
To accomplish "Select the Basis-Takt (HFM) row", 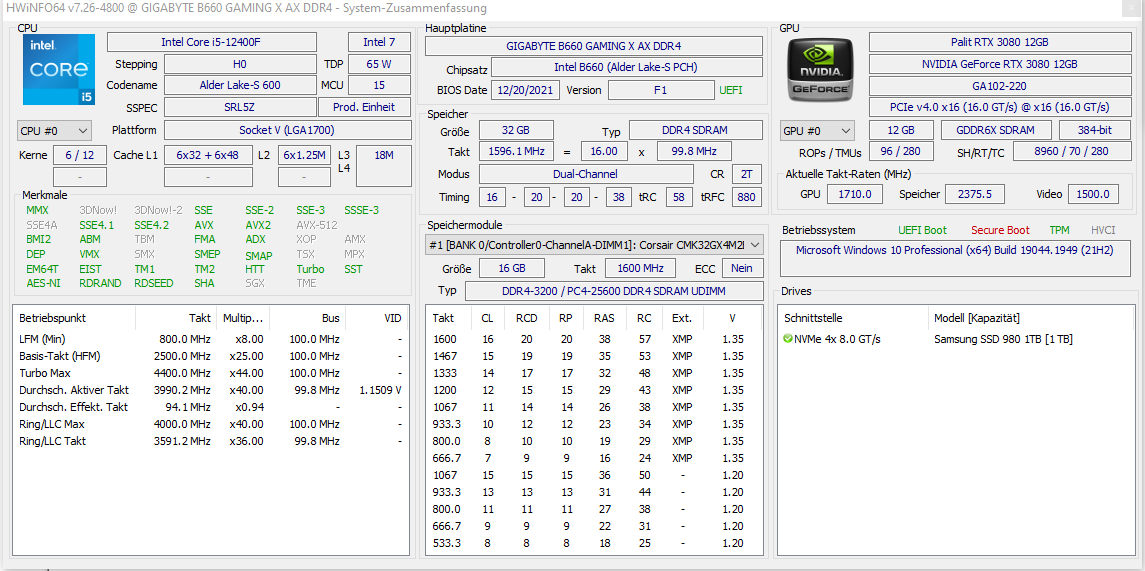I will 210,356.
